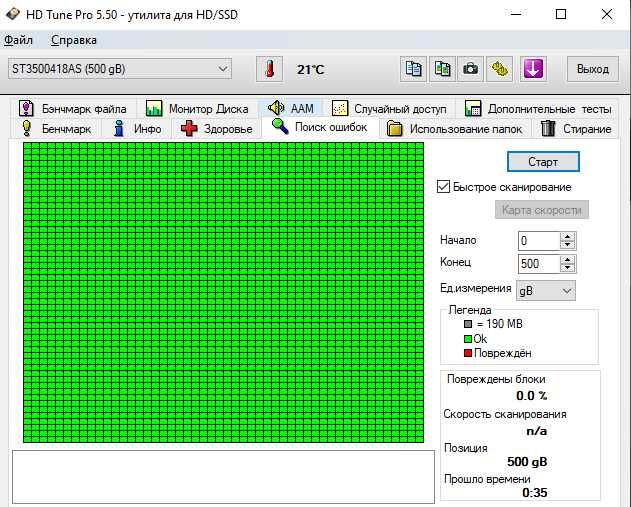631x507 pixels.
Task: Select the Поиск ошибок tab
Action: click(x=320, y=127)
